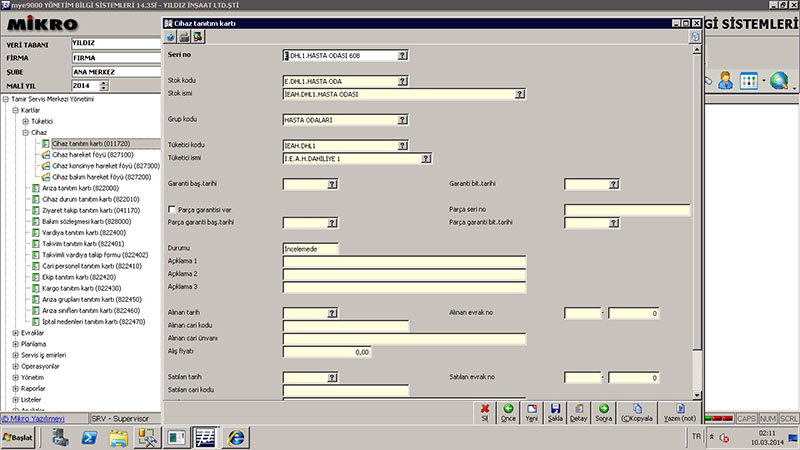Expand the Servis iş emirleri node
This screenshot has width=800, height=450.
pyautogui.click(x=15, y=355)
